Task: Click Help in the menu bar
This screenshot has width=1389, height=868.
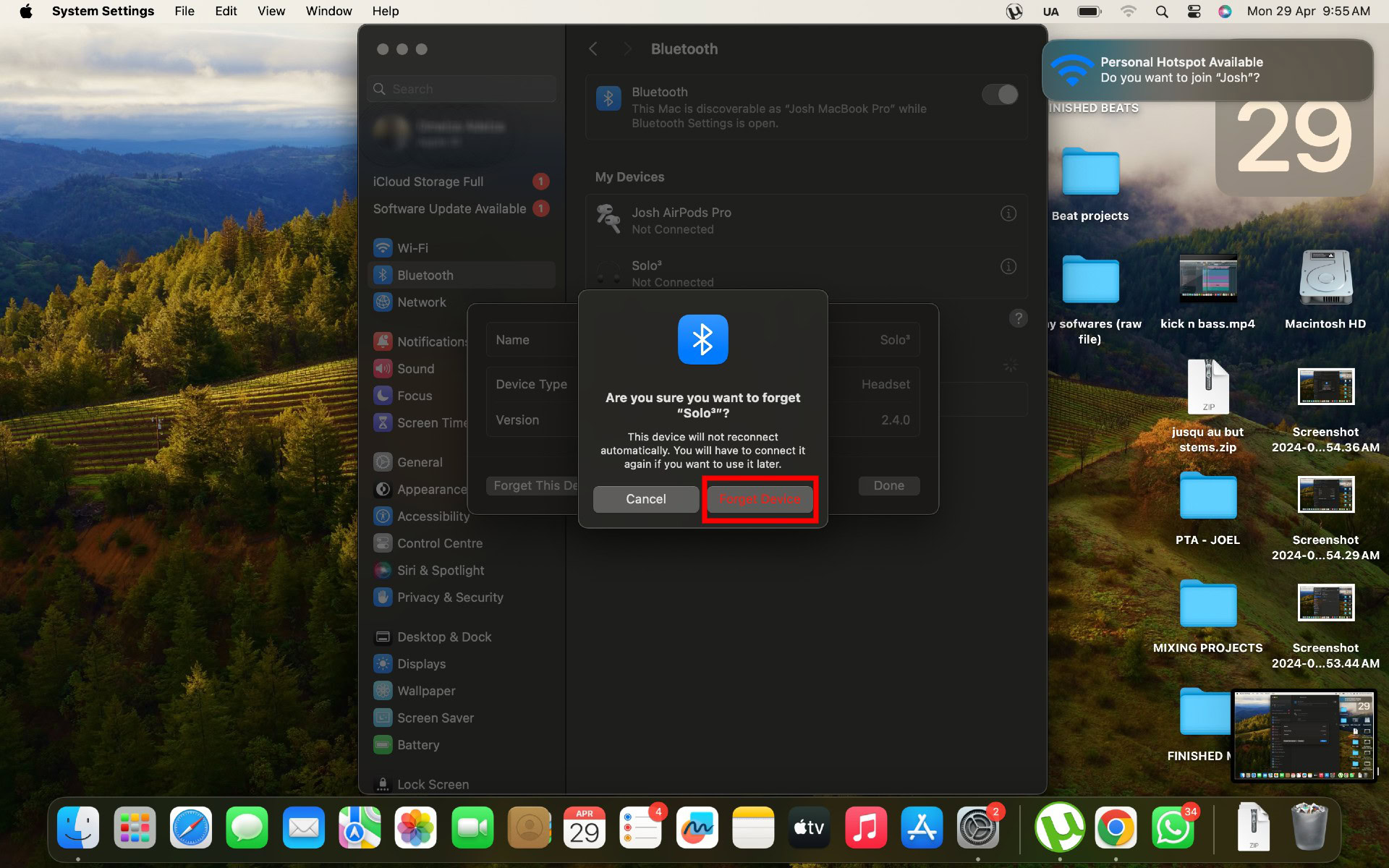Action: (x=385, y=11)
